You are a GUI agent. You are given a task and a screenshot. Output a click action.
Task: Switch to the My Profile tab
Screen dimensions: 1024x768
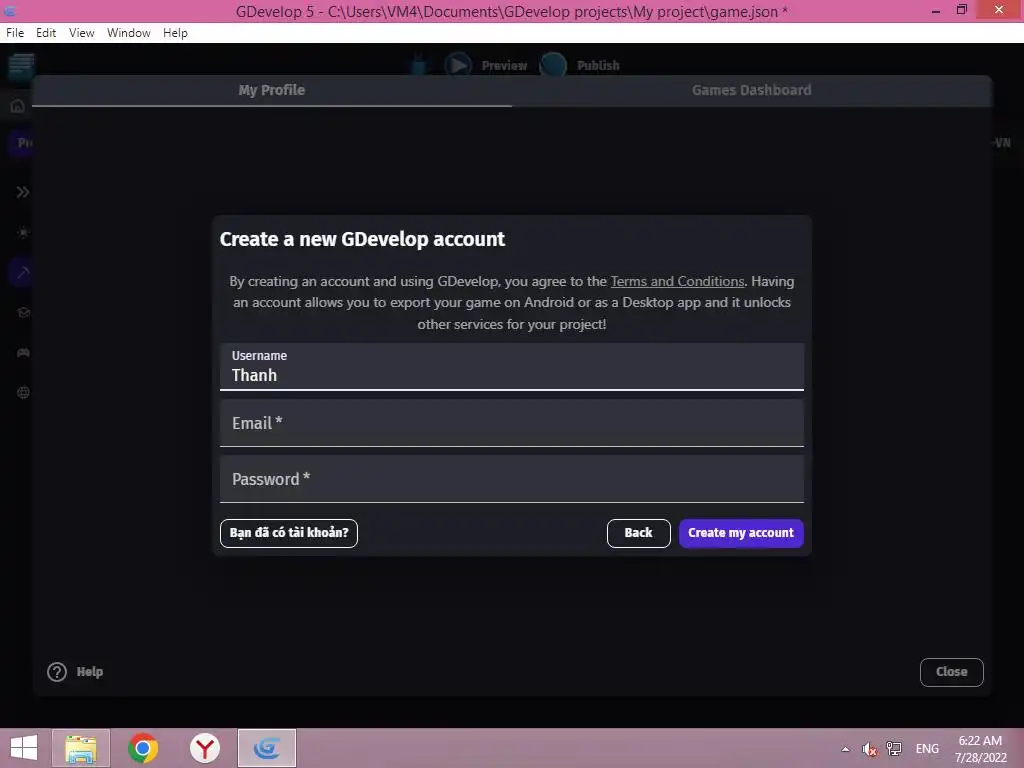(272, 90)
